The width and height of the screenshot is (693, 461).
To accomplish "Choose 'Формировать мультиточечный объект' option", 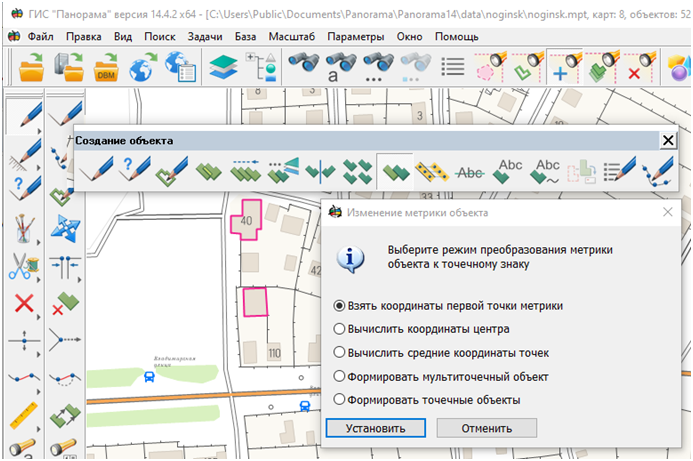I will pyautogui.click(x=340, y=377).
